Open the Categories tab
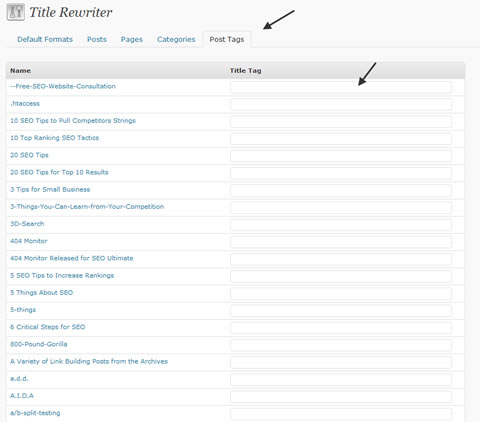Image resolution: width=480 pixels, height=422 pixels. [176, 39]
